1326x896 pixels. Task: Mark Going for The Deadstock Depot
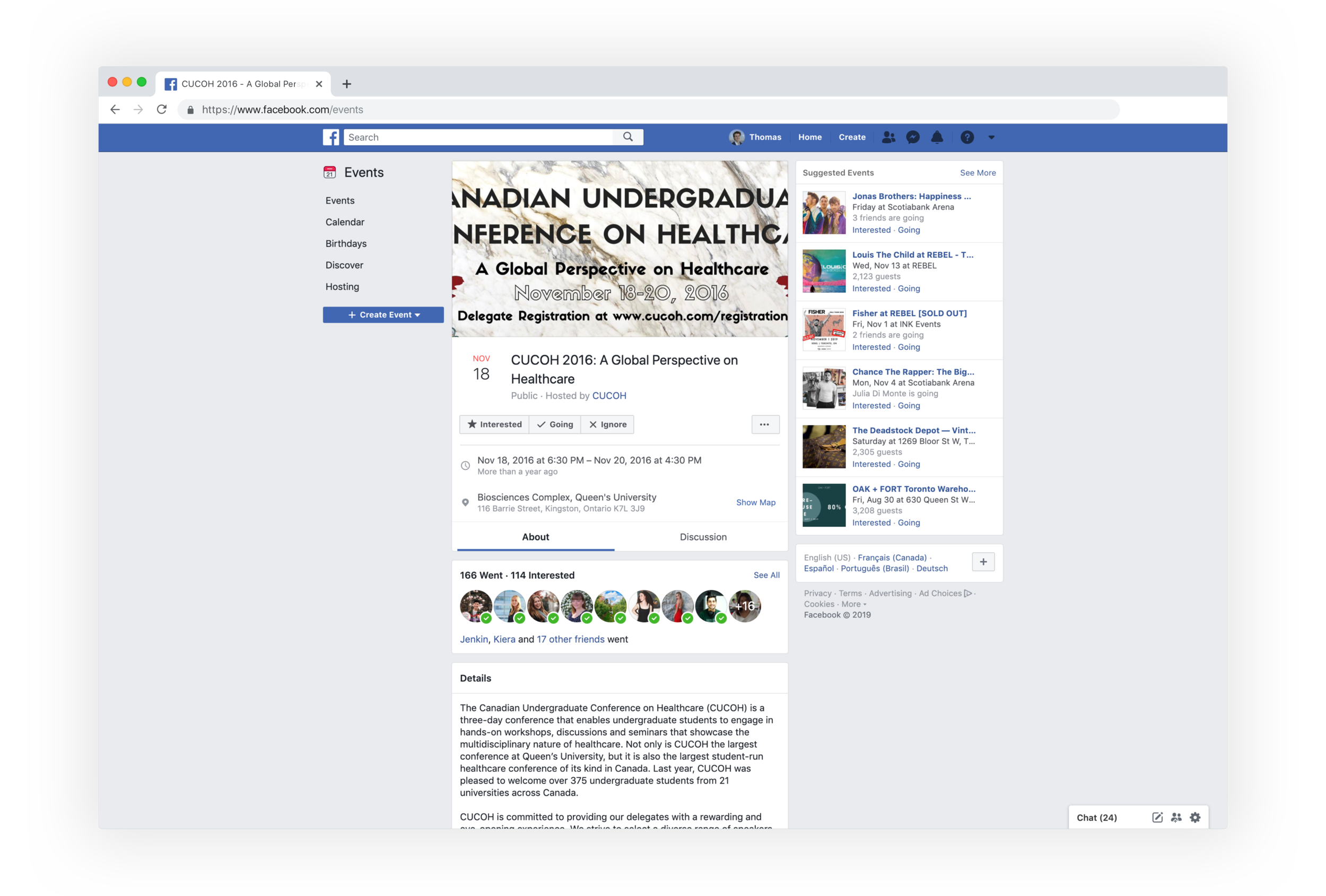point(909,465)
